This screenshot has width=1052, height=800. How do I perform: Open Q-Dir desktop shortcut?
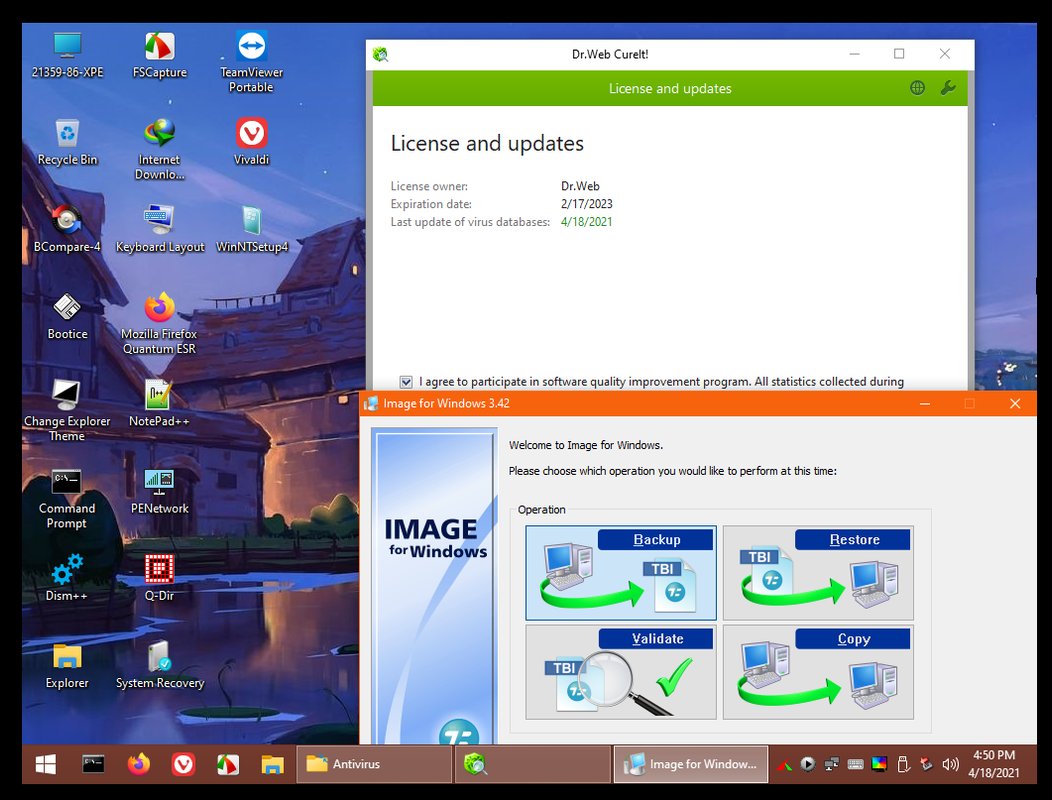click(160, 579)
